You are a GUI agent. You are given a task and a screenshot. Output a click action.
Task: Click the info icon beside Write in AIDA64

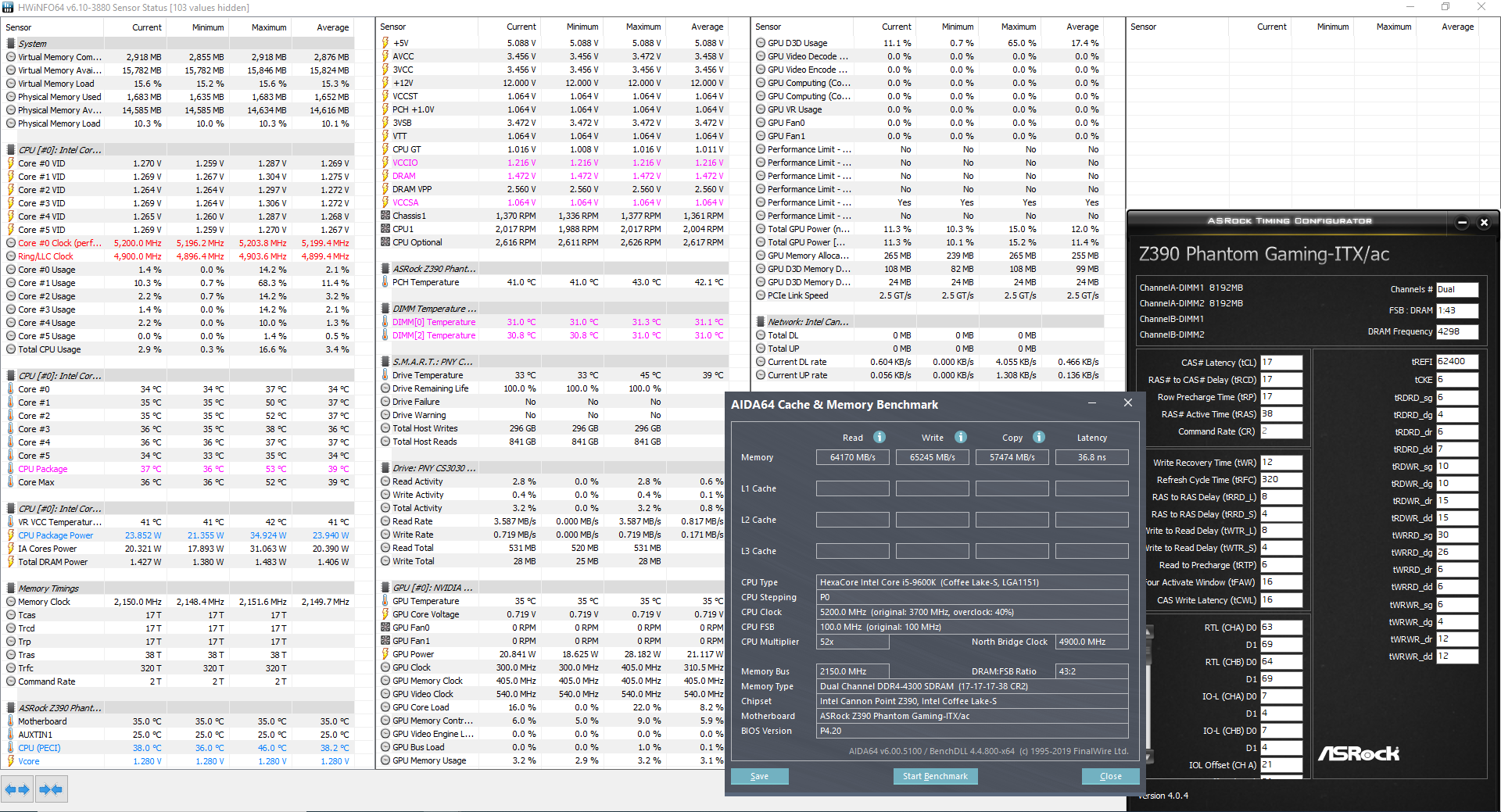[x=961, y=437]
